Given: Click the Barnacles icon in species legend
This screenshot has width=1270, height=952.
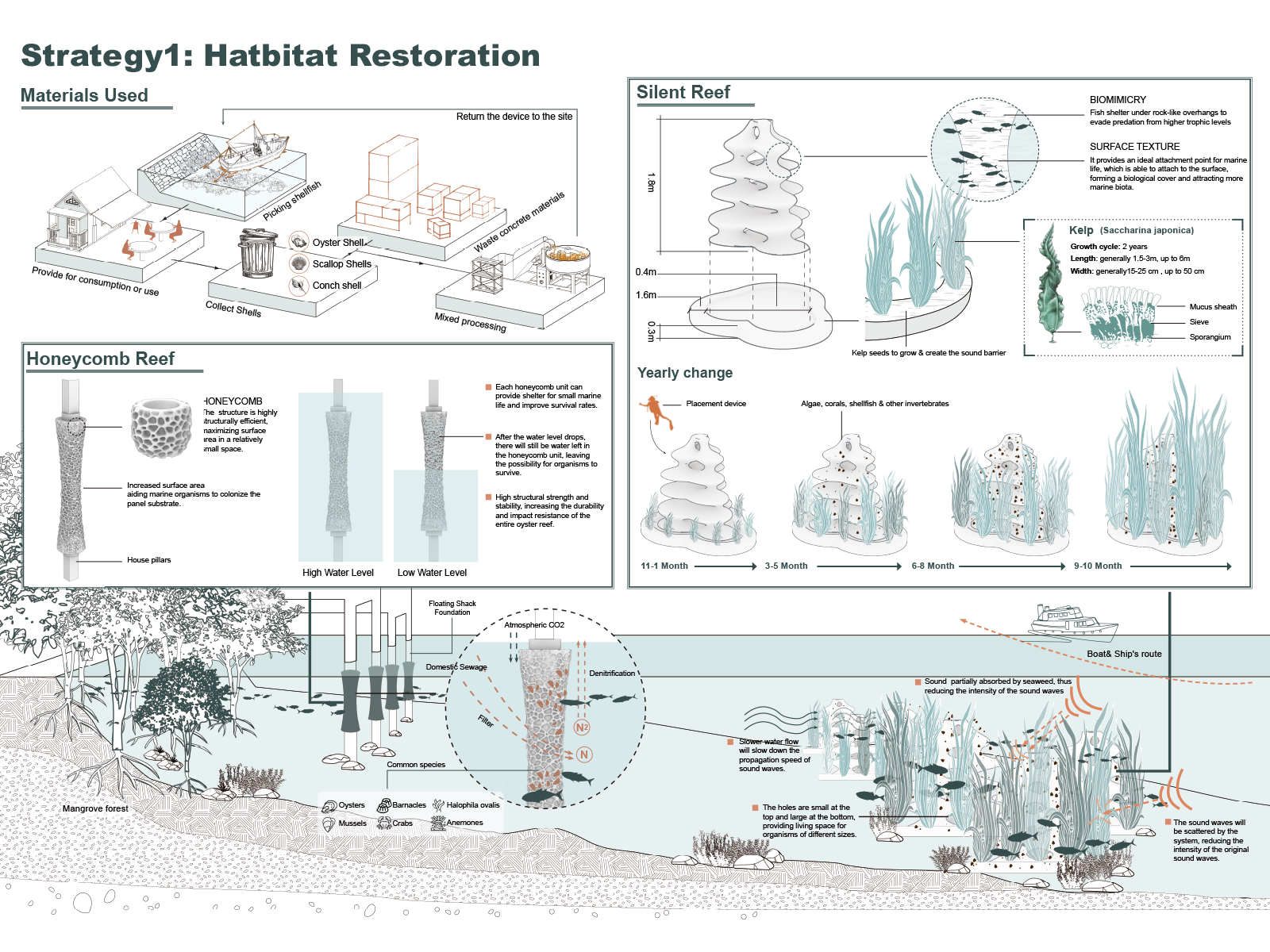Looking at the screenshot, I should 384,804.
